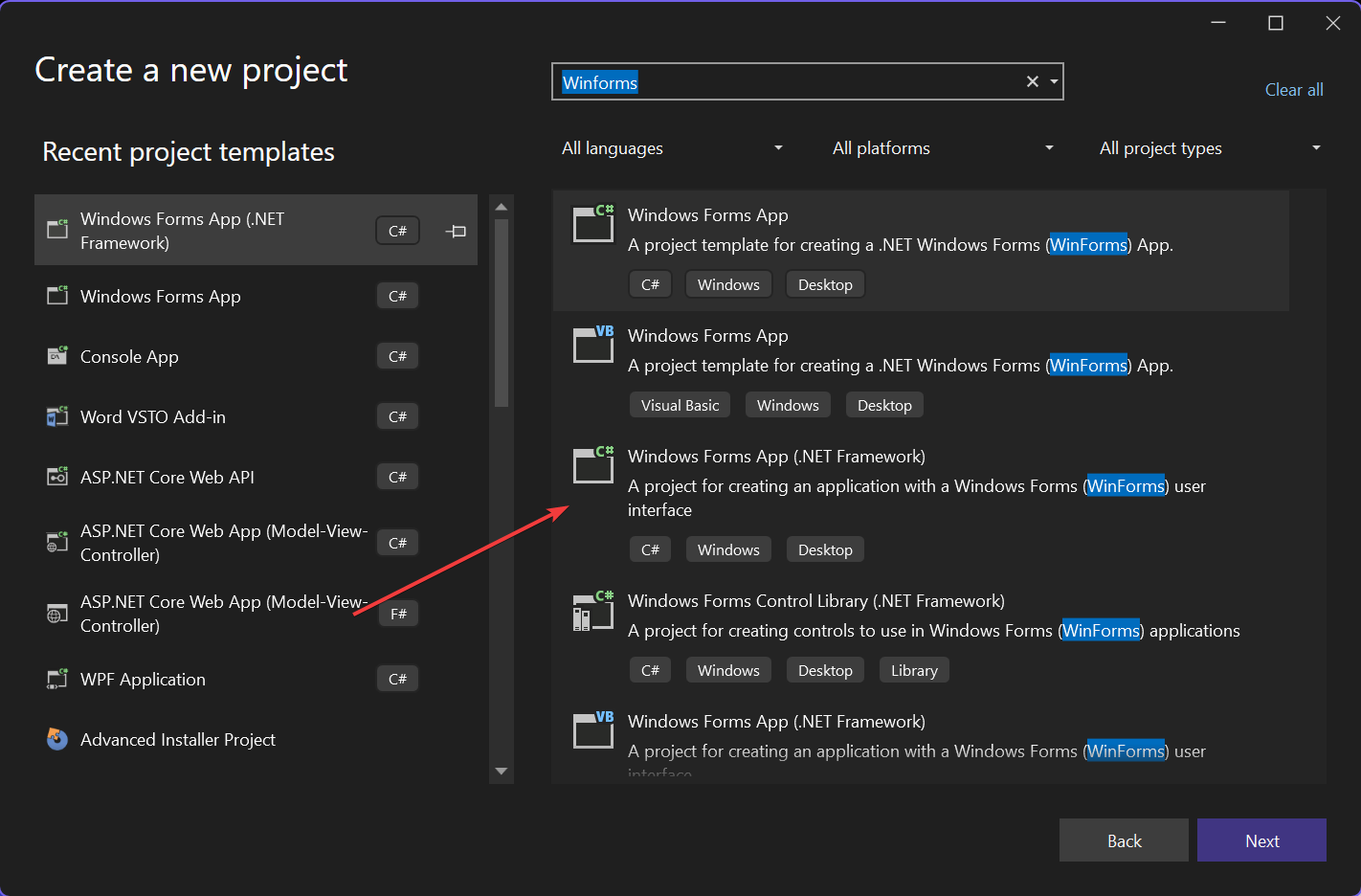Select VB Windows Forms App (.NET Framework) result title
Screen dimensions: 1361x896
pyautogui.click(x=776, y=721)
